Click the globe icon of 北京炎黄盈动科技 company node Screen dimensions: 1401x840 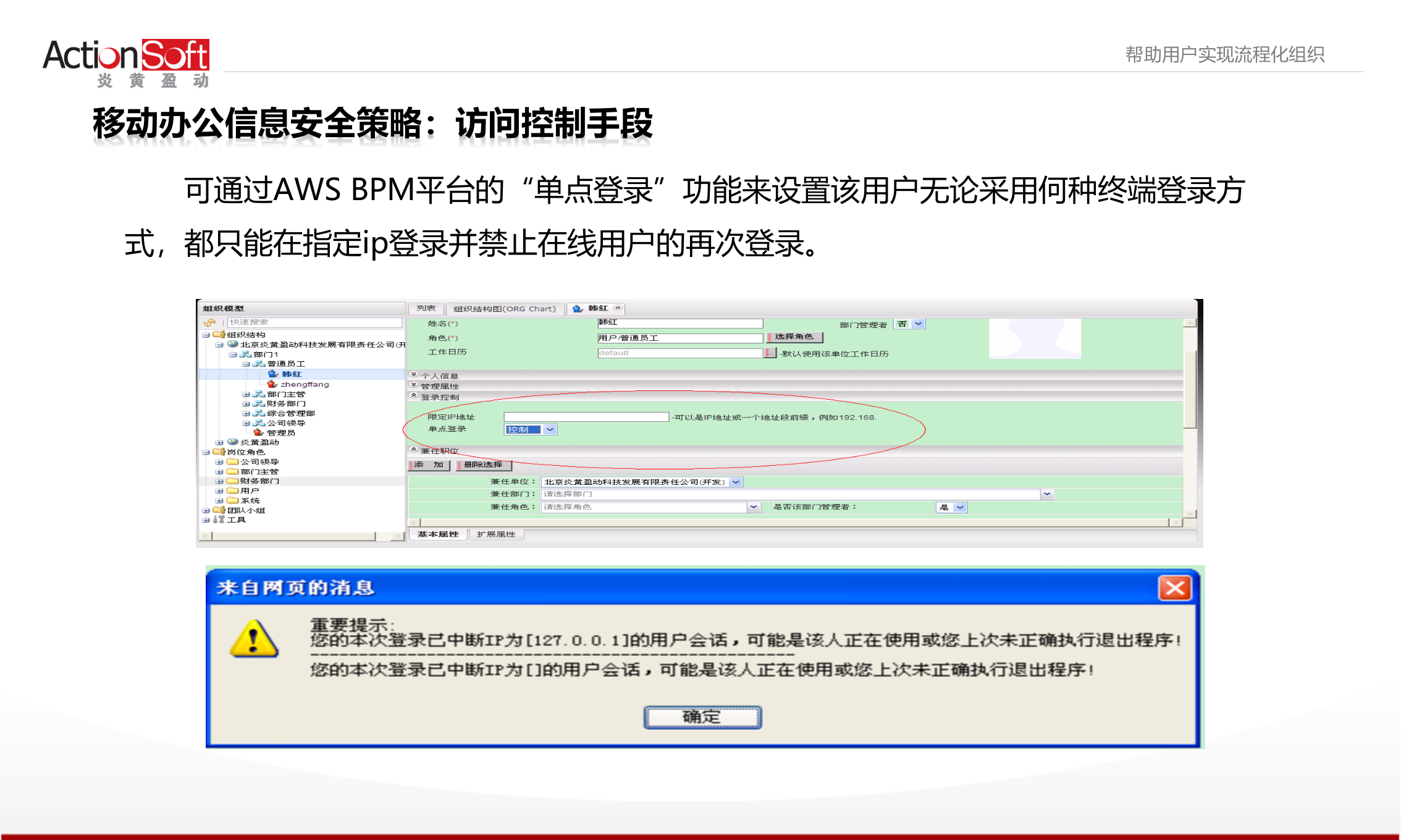point(232,344)
